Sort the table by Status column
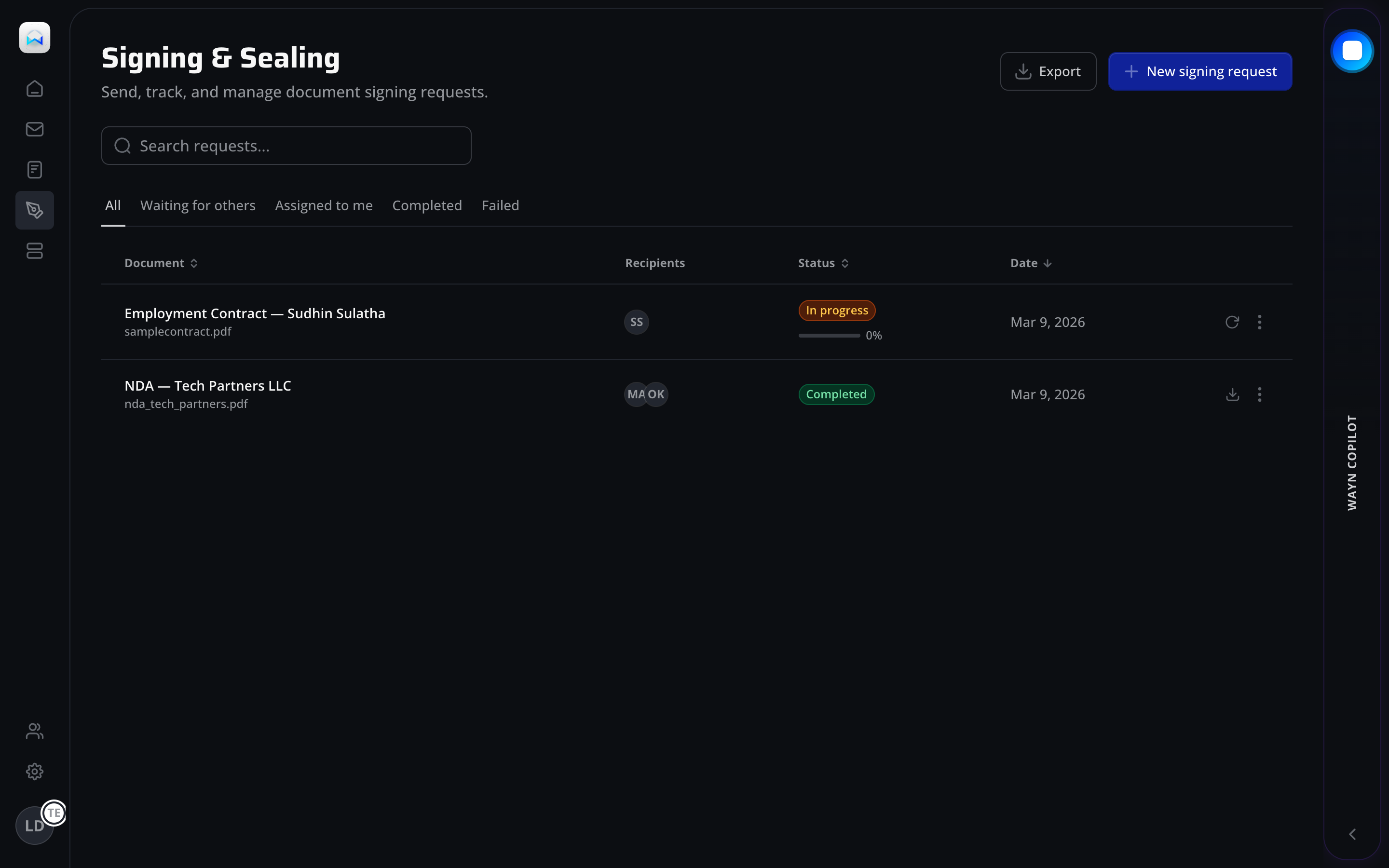The image size is (1389, 868). pyautogui.click(x=822, y=263)
